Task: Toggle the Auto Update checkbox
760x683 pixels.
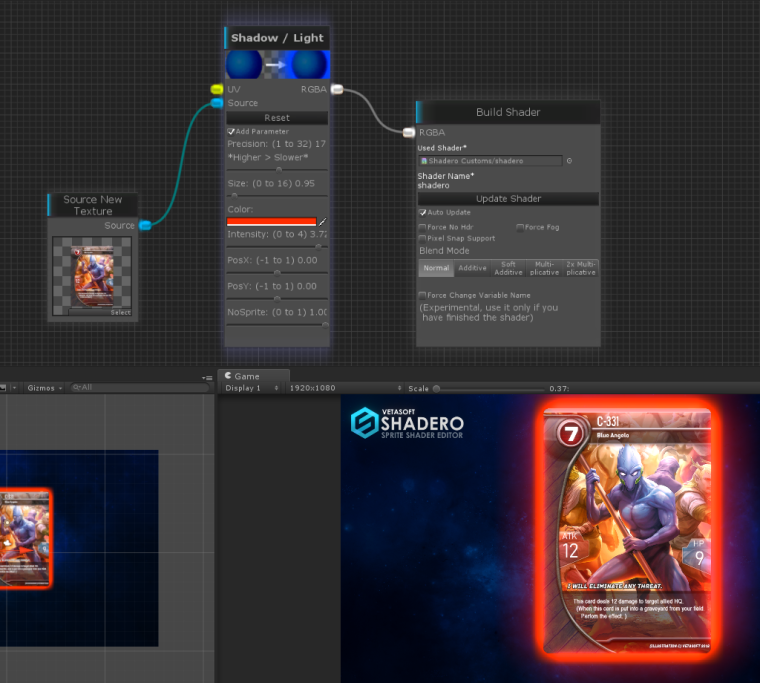Action: tap(423, 212)
